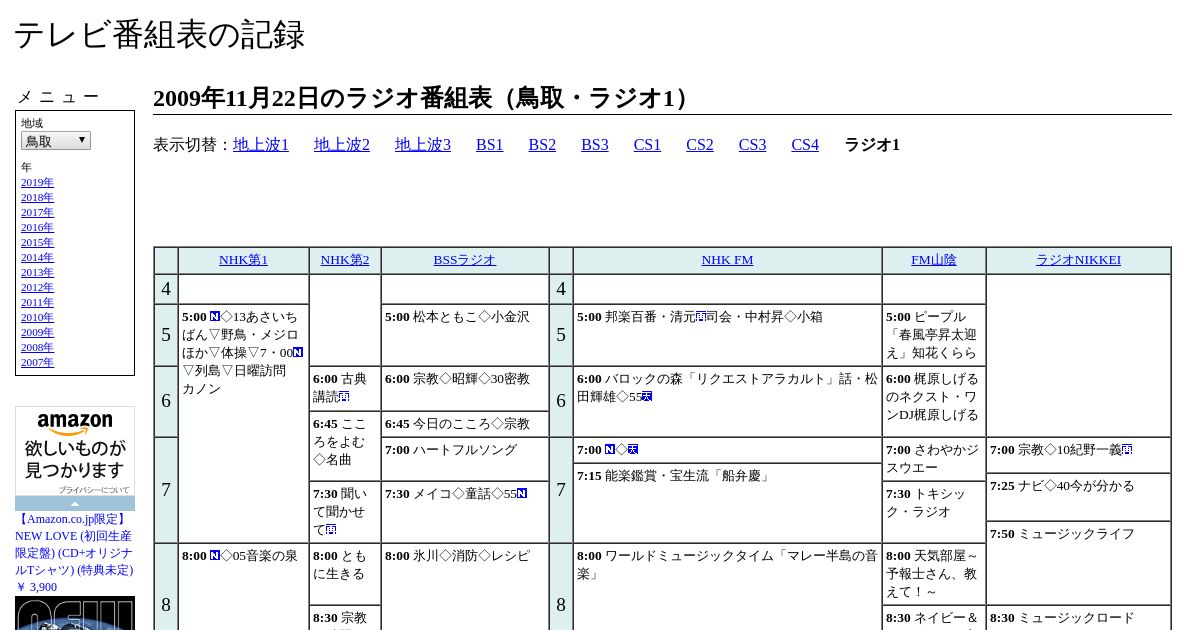1200x630 pixels.
Task: Open the BSSラジオ station link
Action: click(x=465, y=260)
